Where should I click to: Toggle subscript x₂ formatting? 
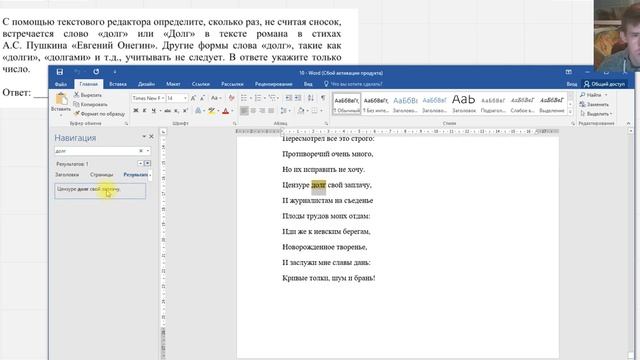176,111
